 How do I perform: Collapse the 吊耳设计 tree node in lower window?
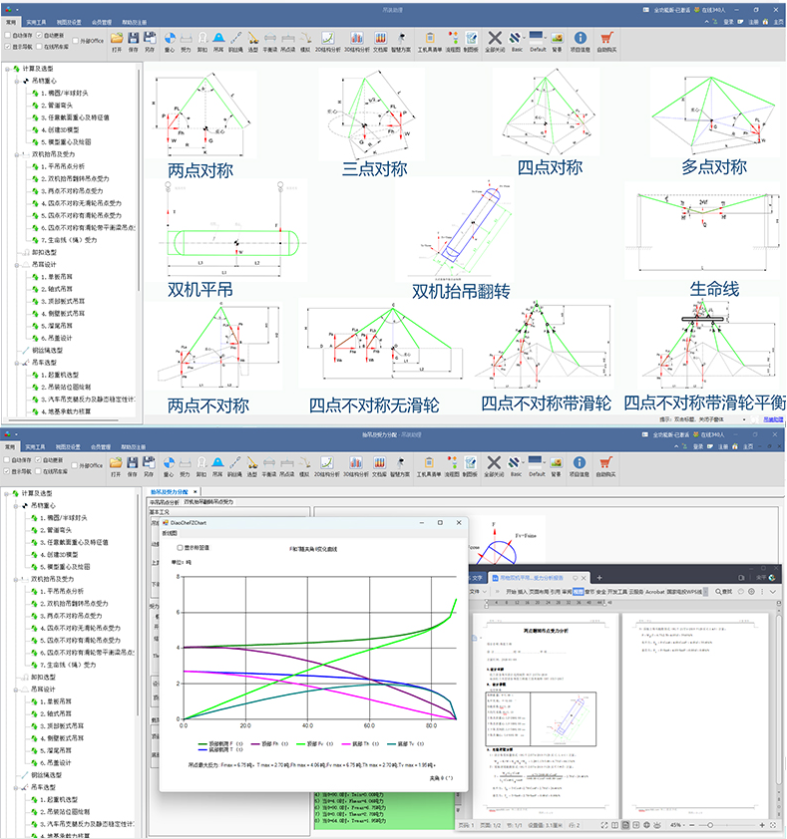[x=16, y=690]
